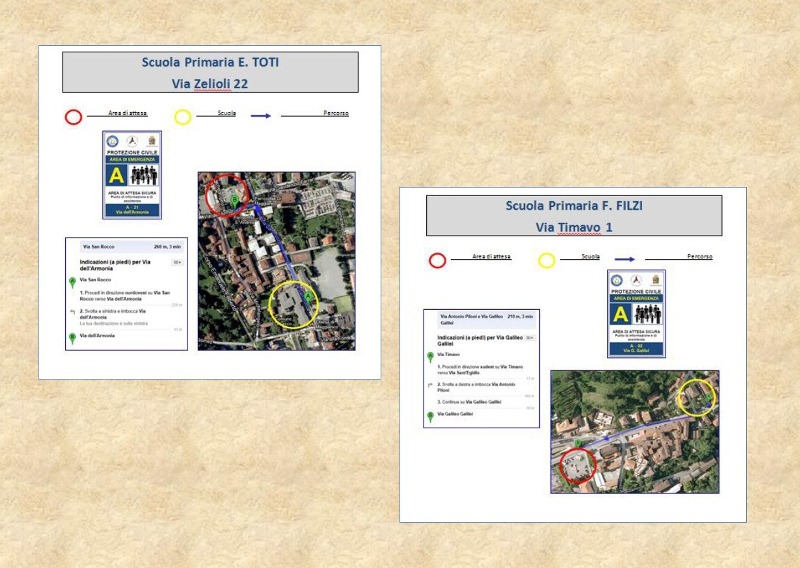The width and height of the screenshot is (800, 568).
Task: Click the green destination pin beside Via dell'Armonia
Action: [x=72, y=338]
